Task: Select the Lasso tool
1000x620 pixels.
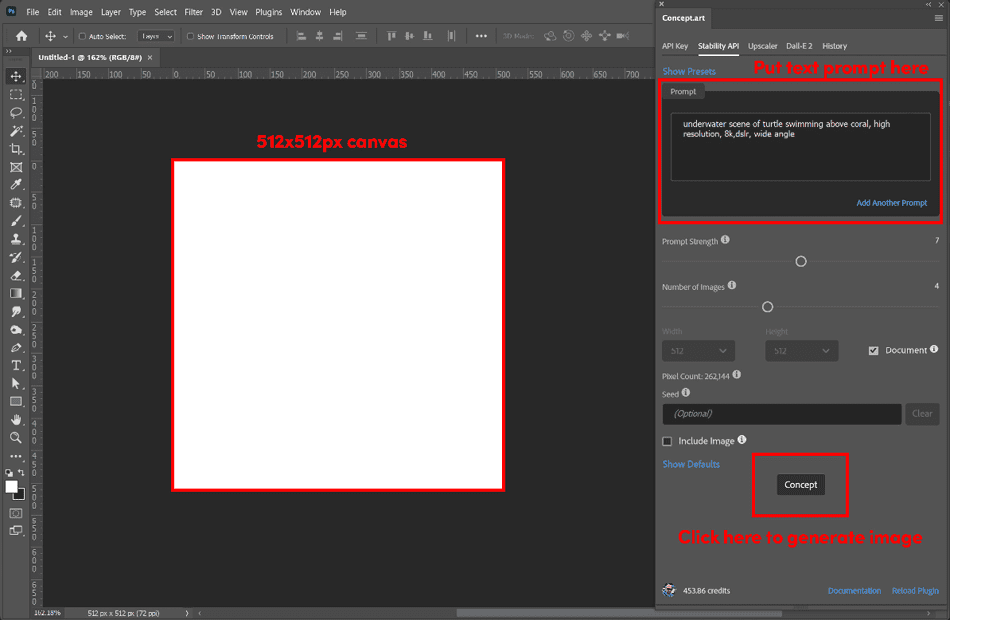Action: (x=16, y=113)
